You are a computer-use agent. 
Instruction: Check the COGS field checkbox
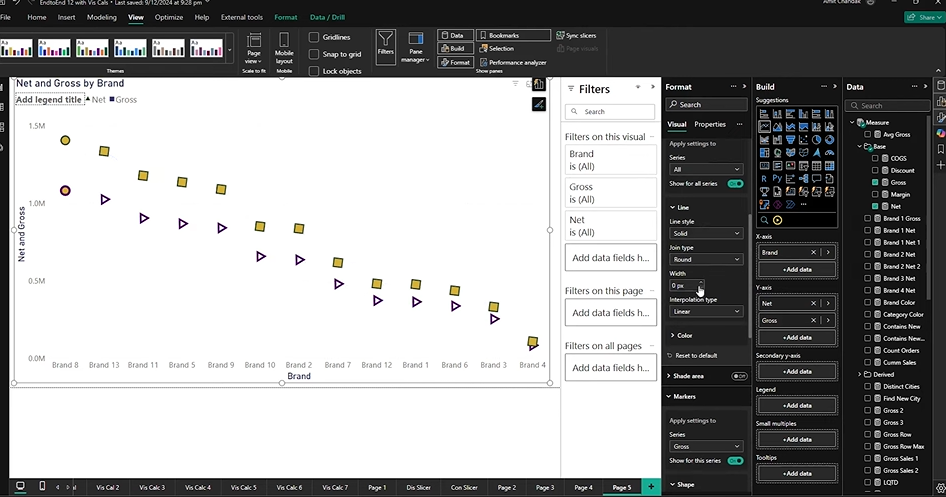875,158
